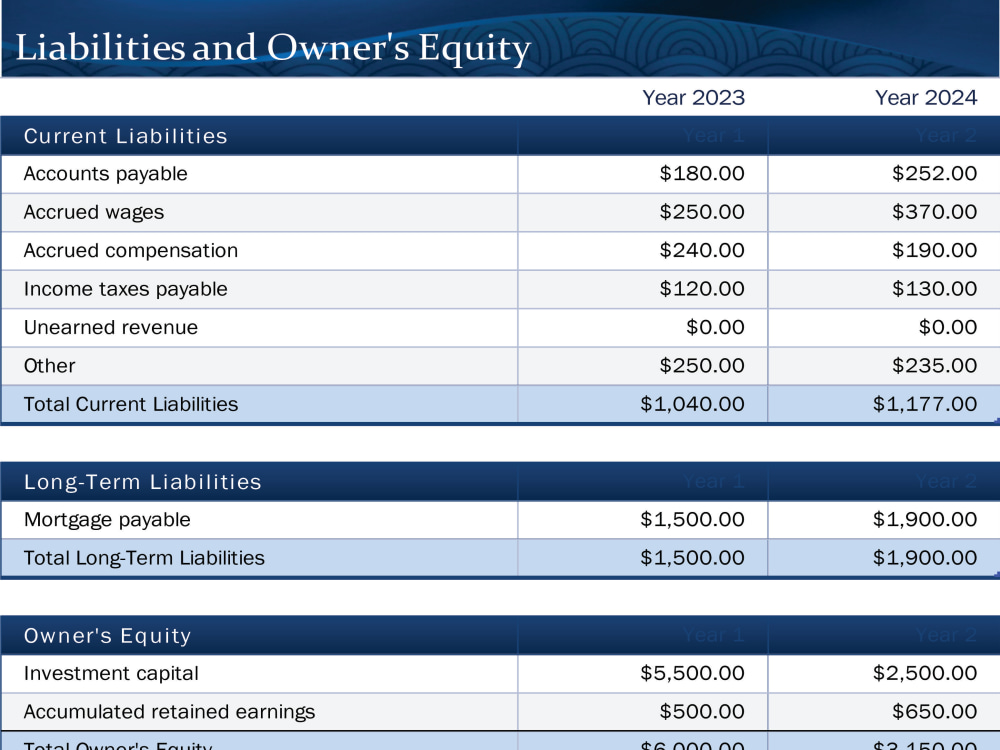Select the Total Long-Term Liabilities label
The image size is (1000, 750).
pos(144,558)
